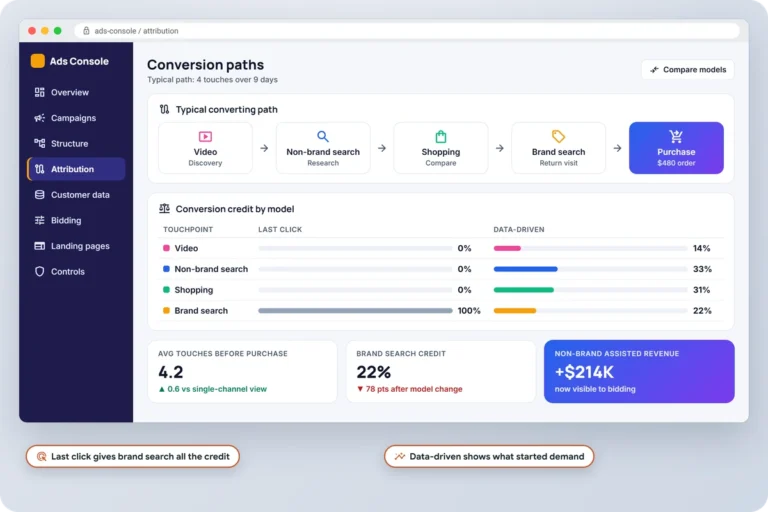Screen dimensions: 768x512
Task: Click the 14% value for Video
Action: 701,248
